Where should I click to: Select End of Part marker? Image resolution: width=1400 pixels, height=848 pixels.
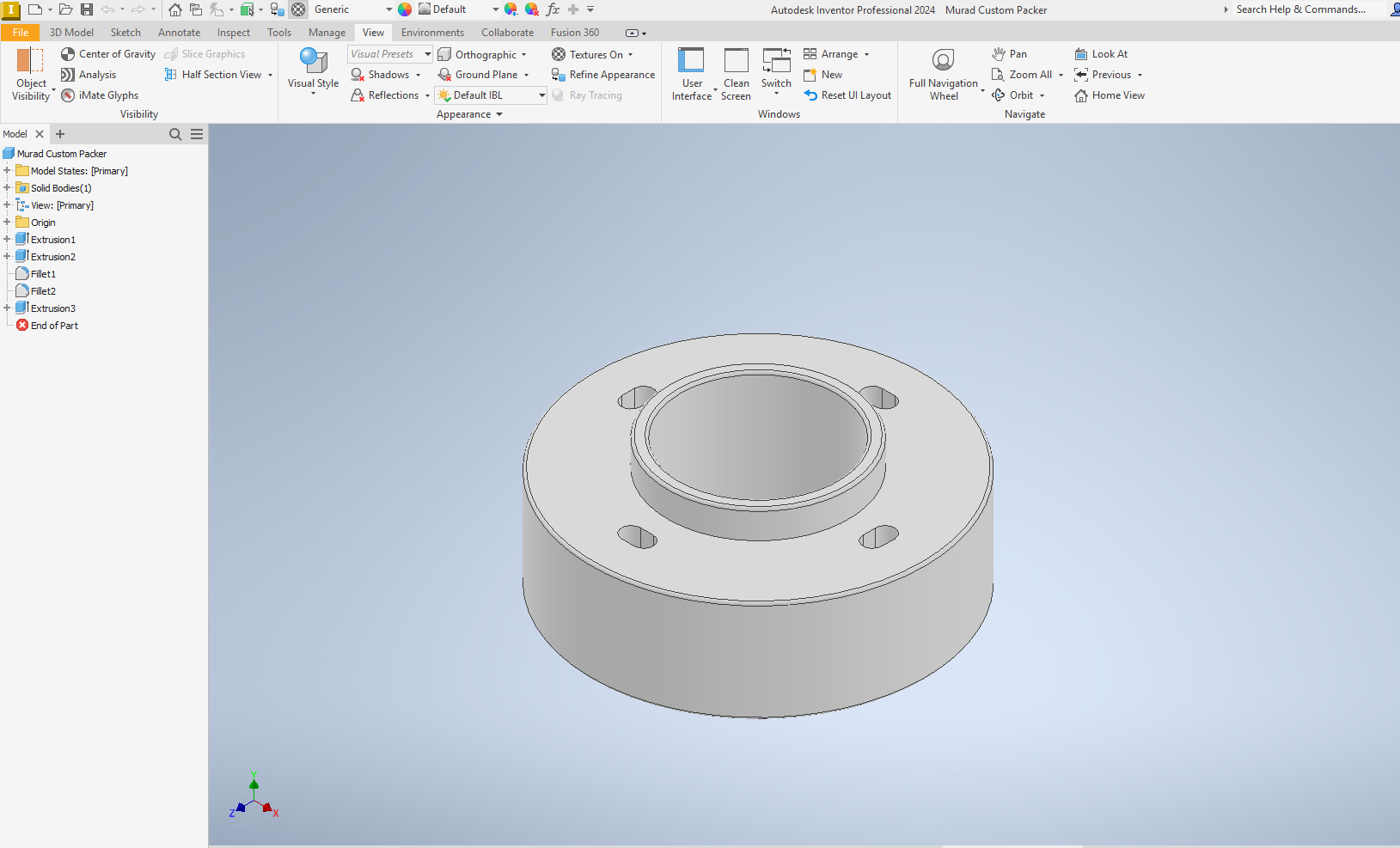[54, 326]
